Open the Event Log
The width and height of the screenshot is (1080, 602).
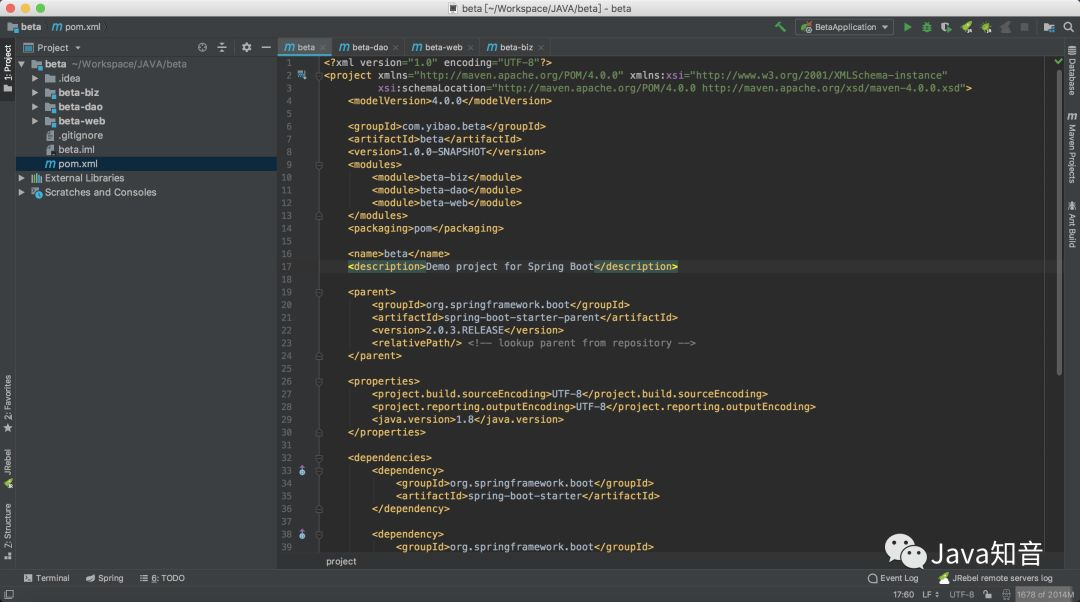pyautogui.click(x=893, y=578)
